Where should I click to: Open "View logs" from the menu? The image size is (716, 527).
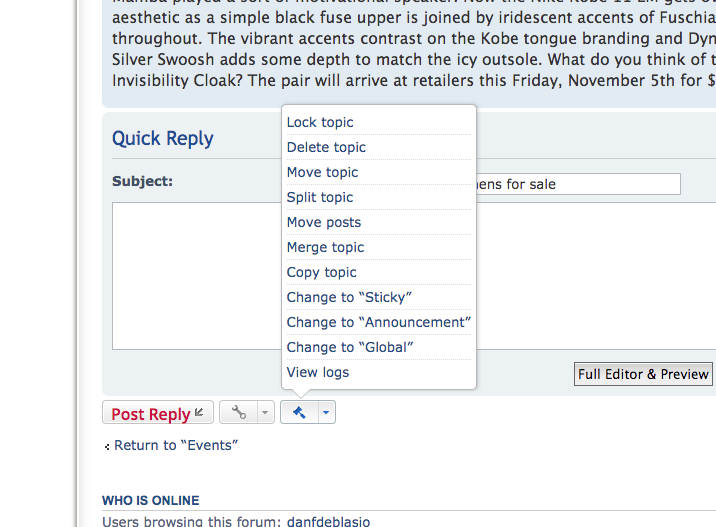318,372
